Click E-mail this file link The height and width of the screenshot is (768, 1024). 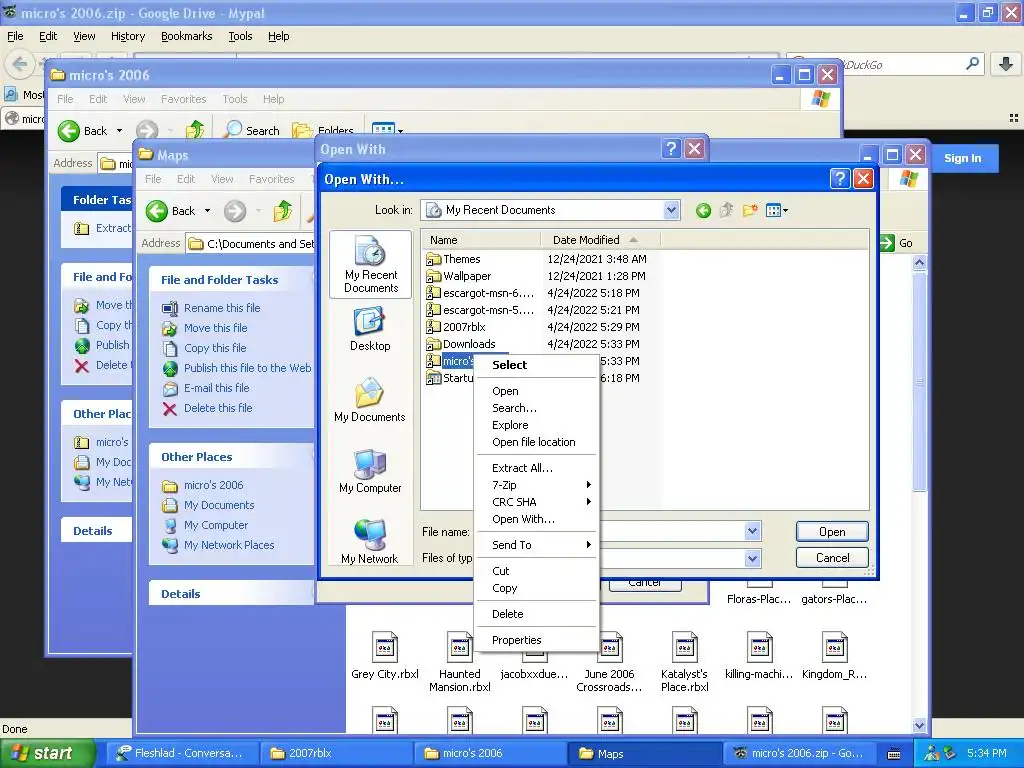(x=217, y=388)
